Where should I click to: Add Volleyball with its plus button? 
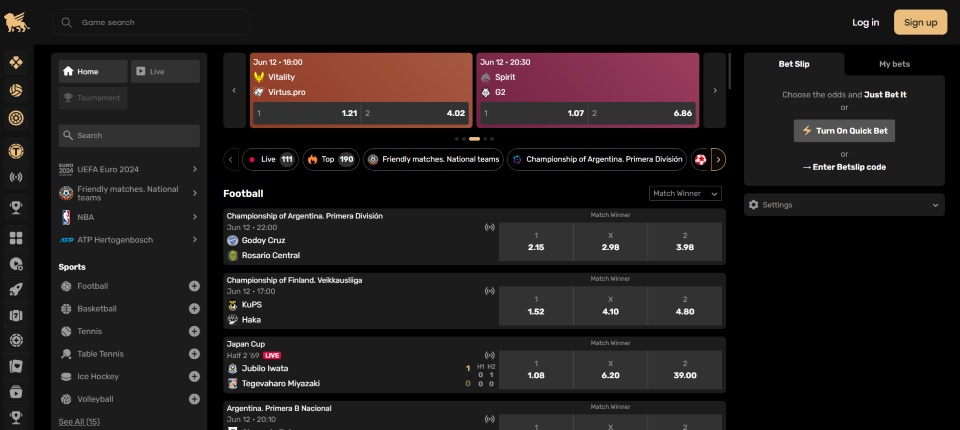click(x=194, y=399)
